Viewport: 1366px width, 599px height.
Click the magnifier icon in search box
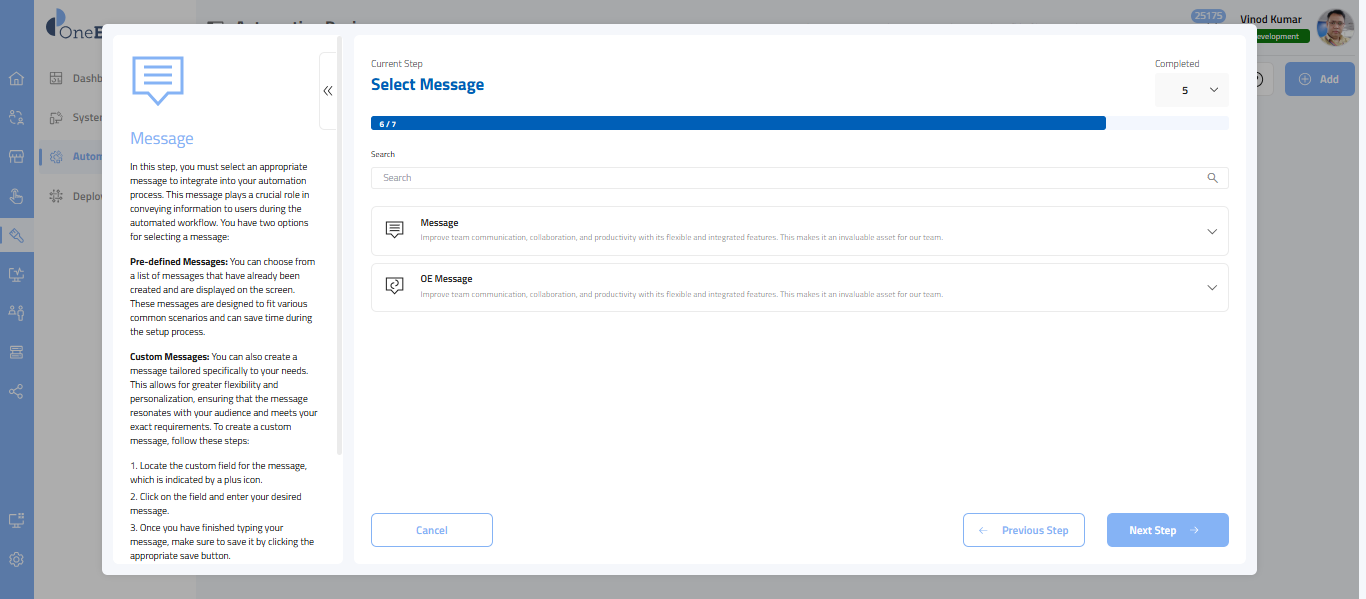coord(1212,178)
